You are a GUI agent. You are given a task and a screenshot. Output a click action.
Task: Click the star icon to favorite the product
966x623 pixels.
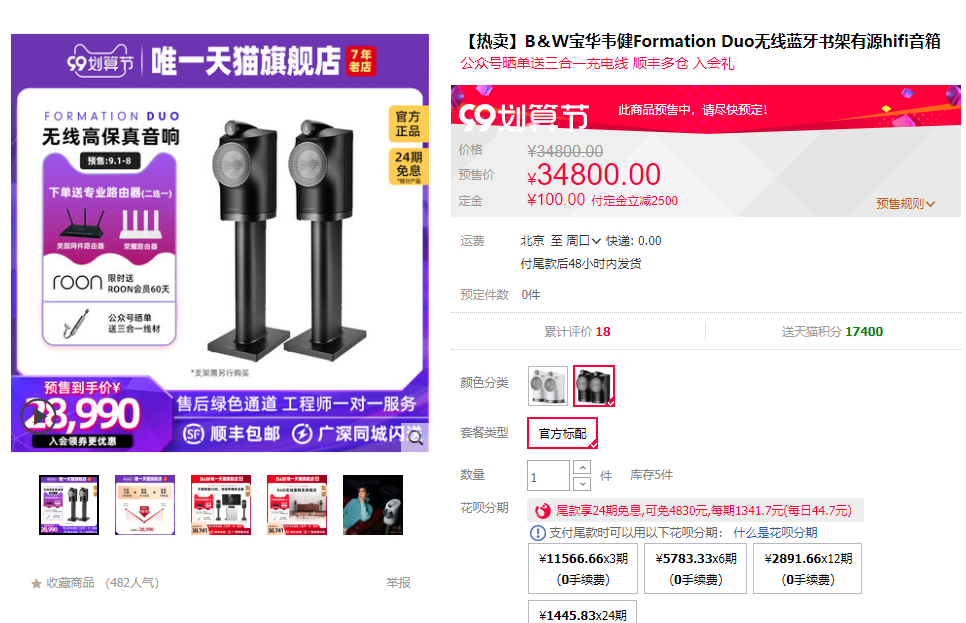[36, 583]
